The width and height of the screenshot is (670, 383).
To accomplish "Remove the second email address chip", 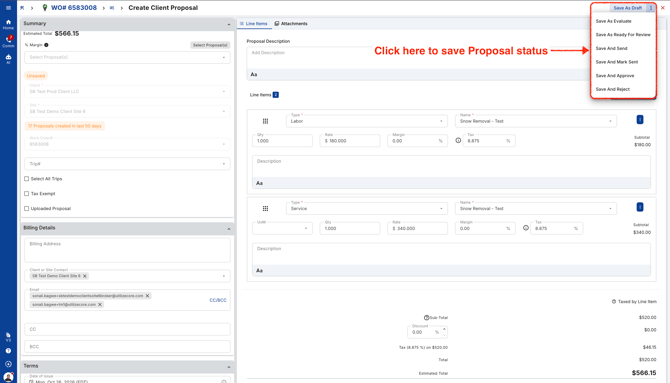I will (x=100, y=305).
